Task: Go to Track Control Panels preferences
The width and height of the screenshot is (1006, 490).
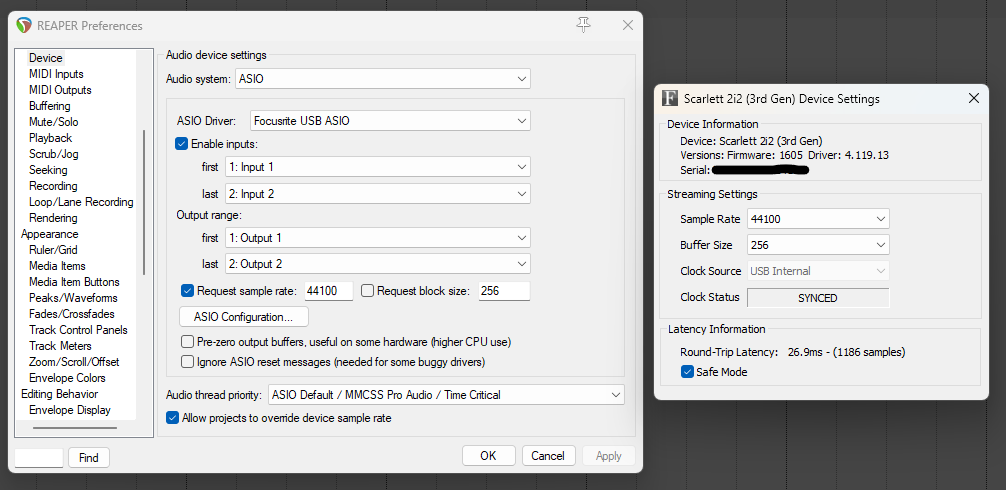Action: pos(78,330)
